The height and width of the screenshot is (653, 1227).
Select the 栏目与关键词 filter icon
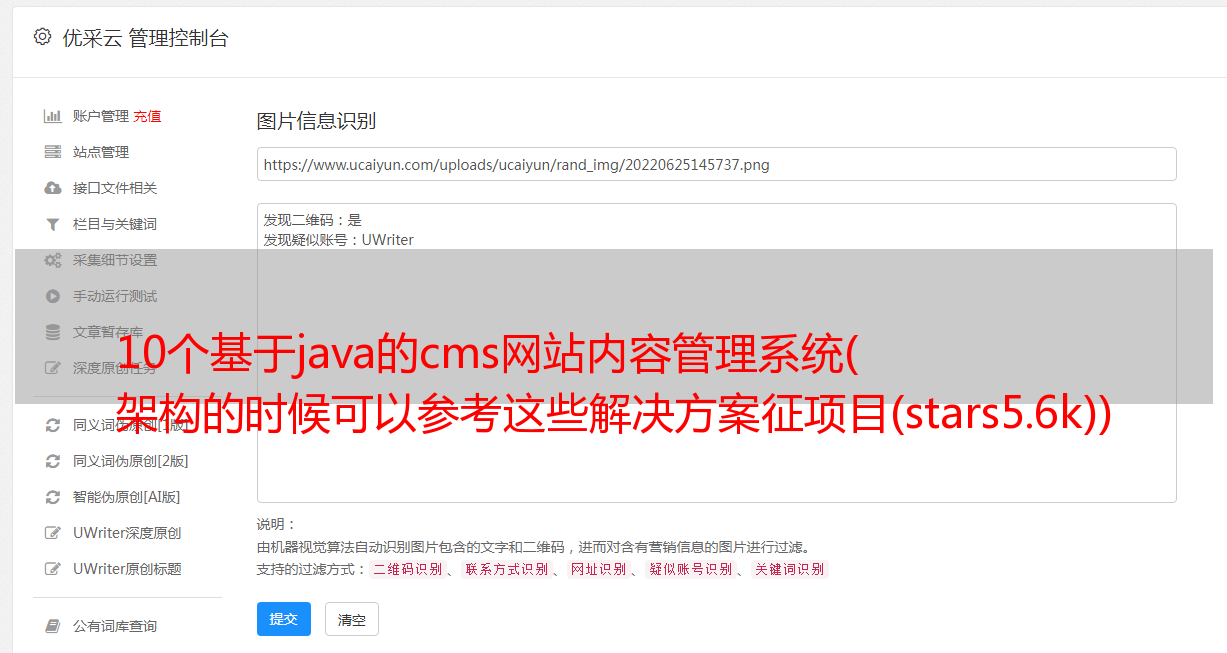pyautogui.click(x=53, y=224)
